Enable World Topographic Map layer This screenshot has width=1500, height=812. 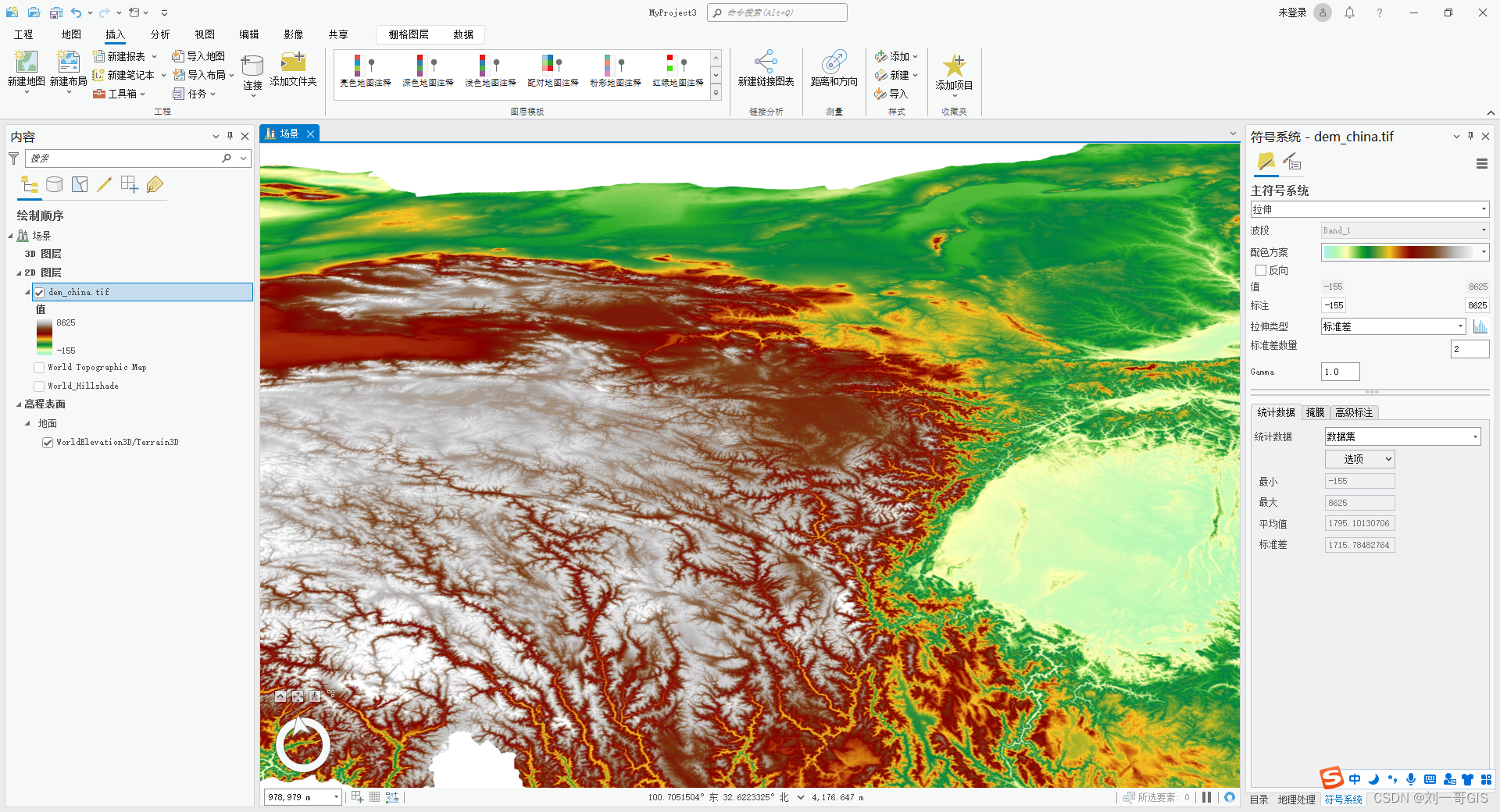(39, 367)
